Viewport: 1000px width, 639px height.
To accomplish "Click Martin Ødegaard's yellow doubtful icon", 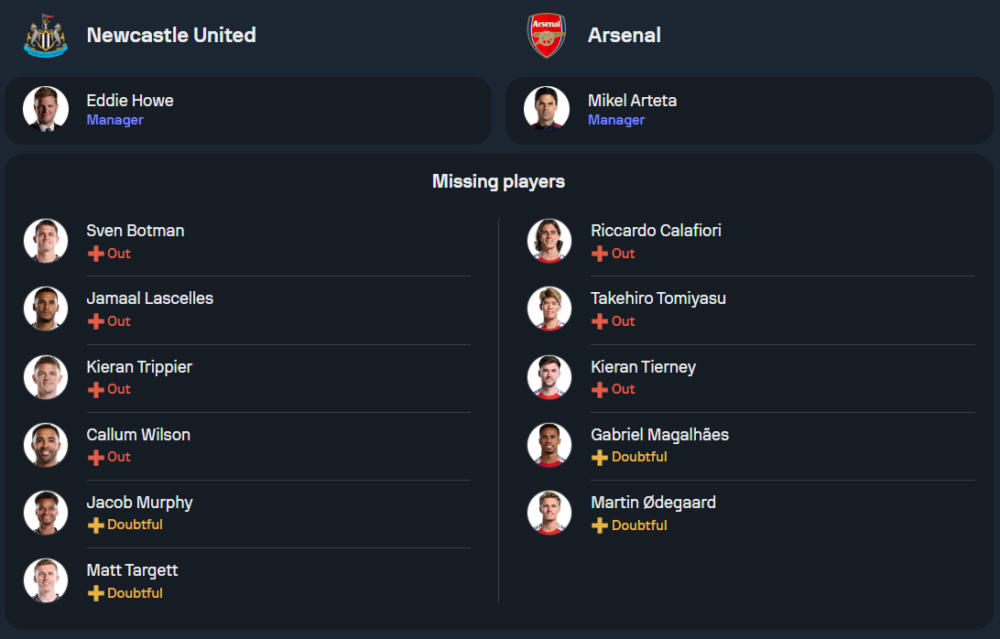I will 600,526.
